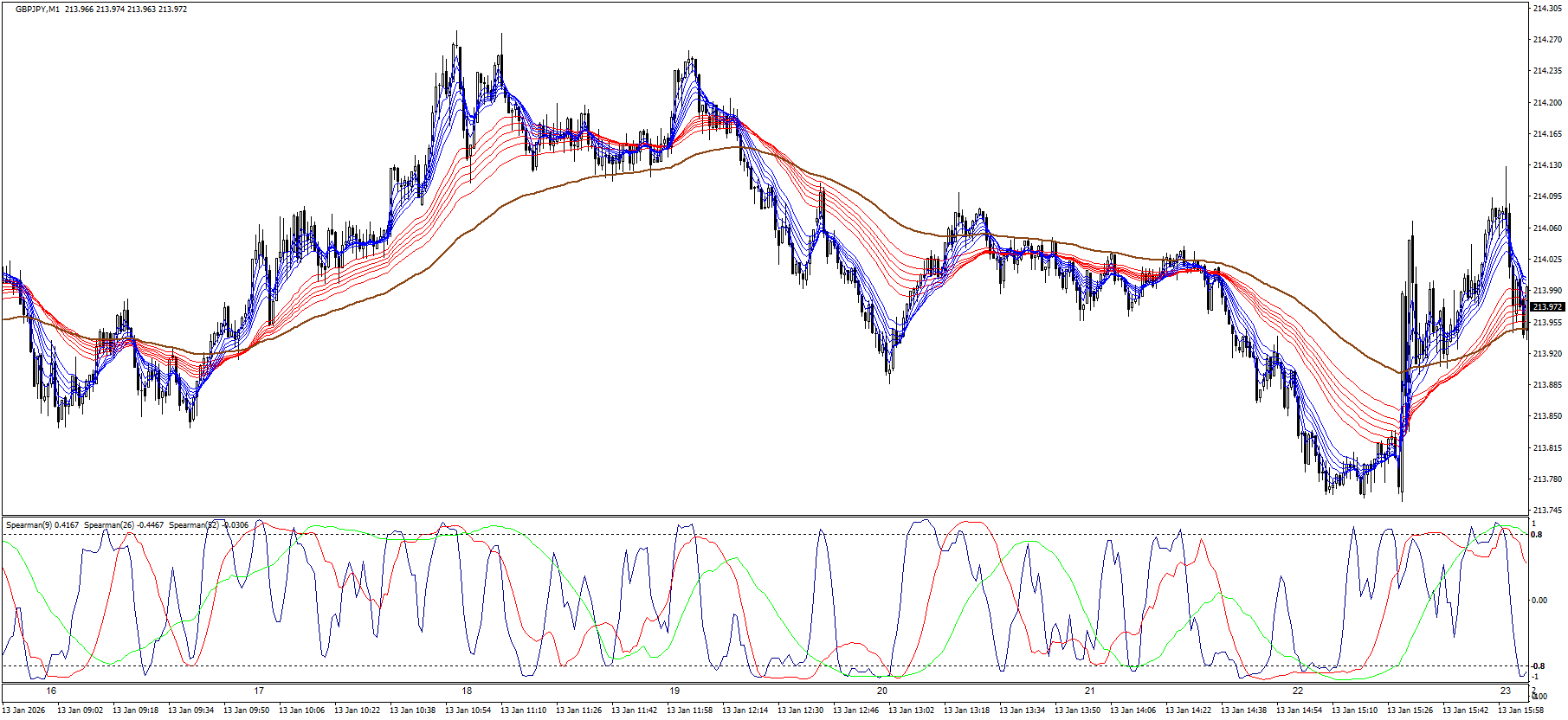Click hour marker 19 on the timeline

674,691
